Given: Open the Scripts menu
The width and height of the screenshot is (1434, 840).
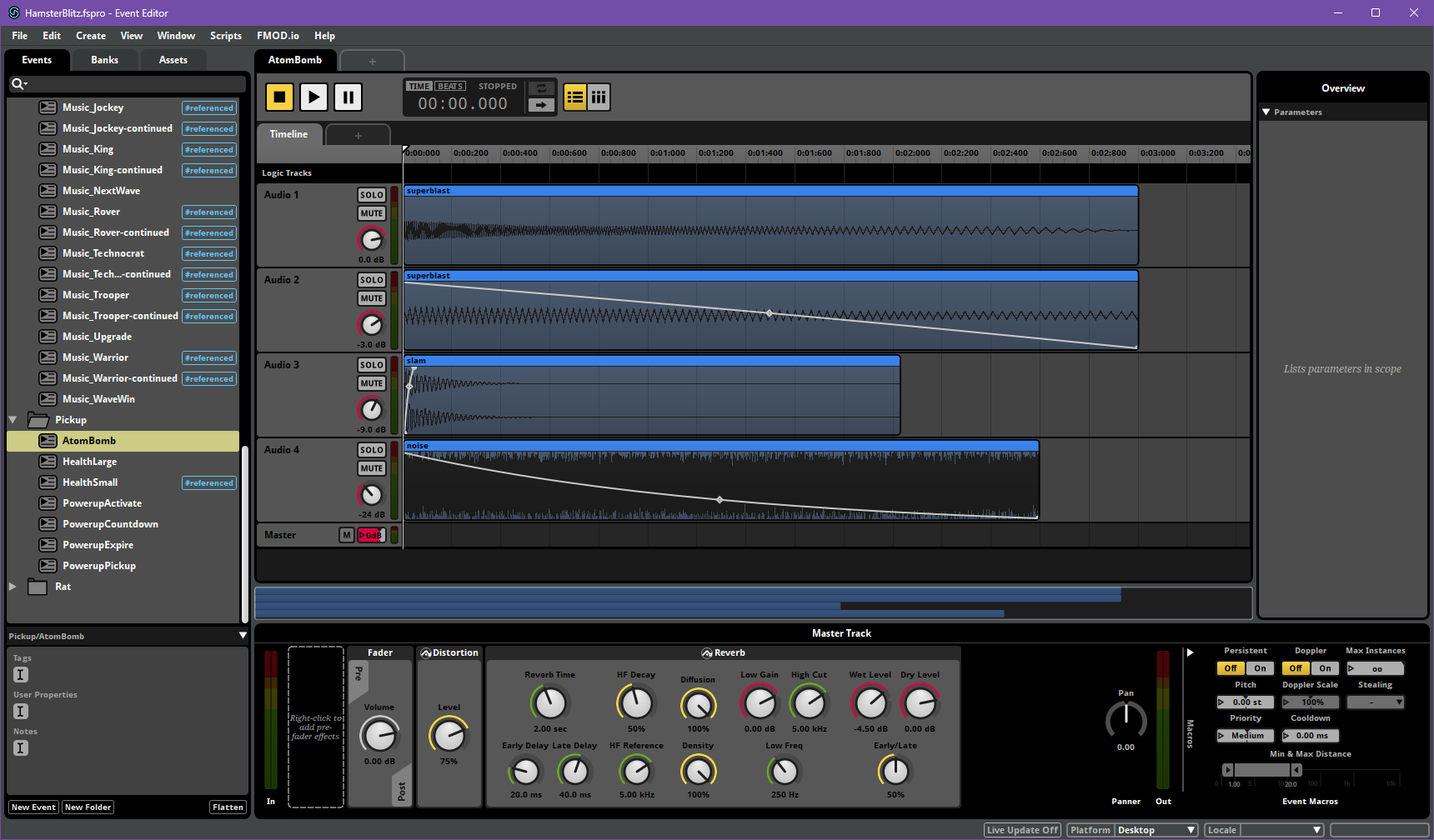Looking at the screenshot, I should (225, 36).
